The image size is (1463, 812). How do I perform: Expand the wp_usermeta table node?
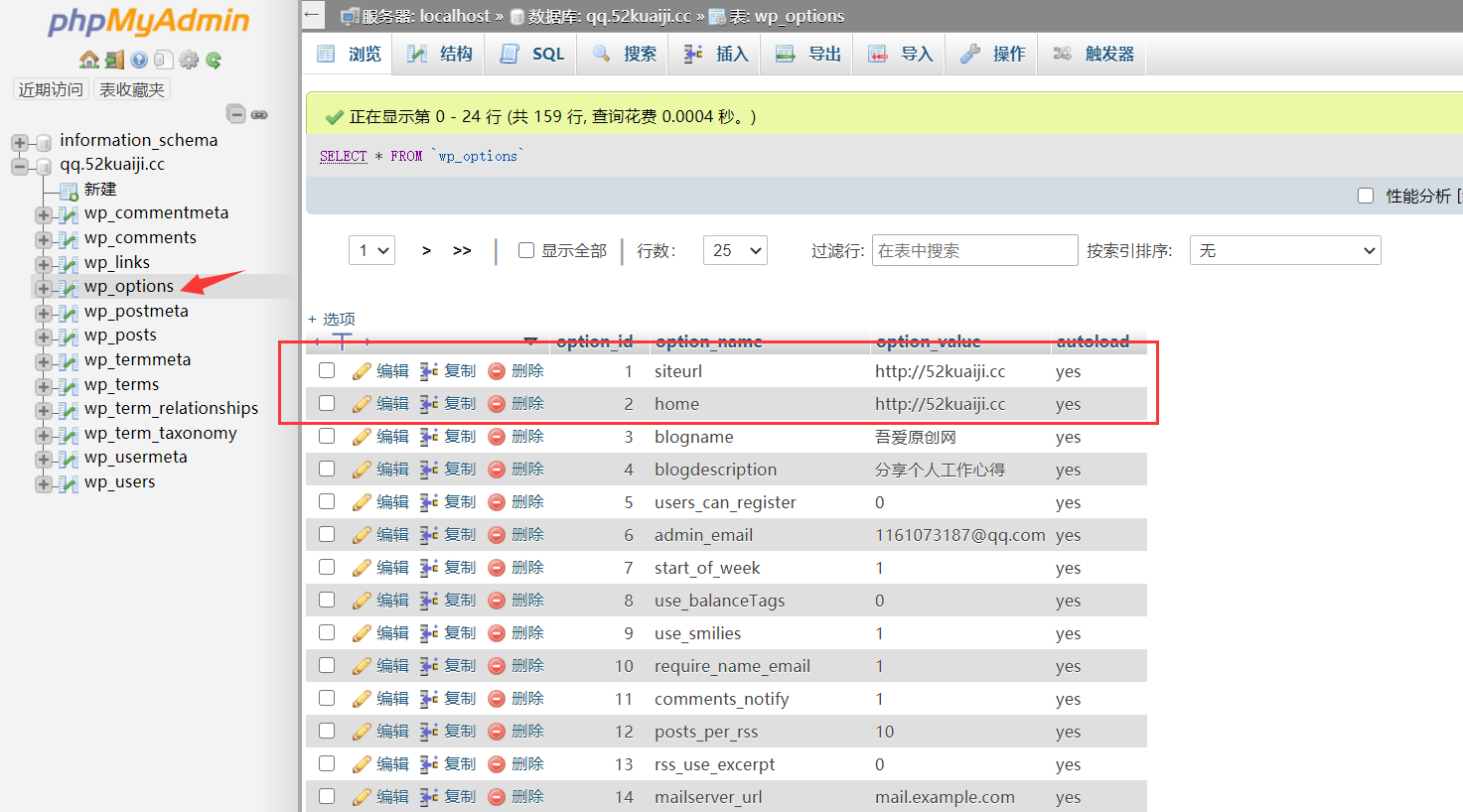pos(43,459)
